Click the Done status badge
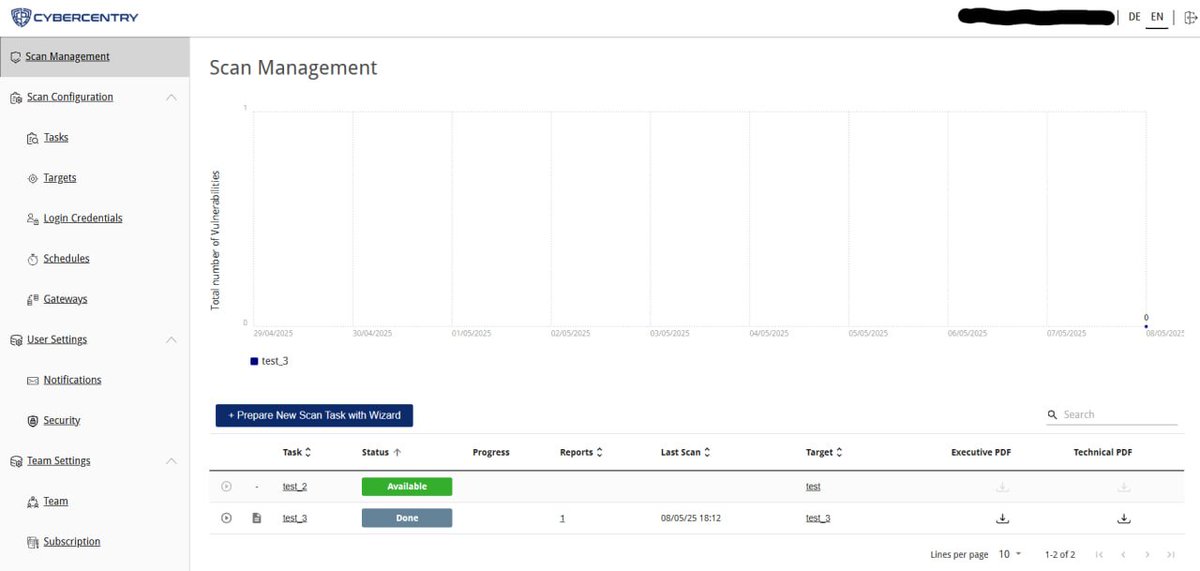This screenshot has height=571, width=1200. pos(407,518)
